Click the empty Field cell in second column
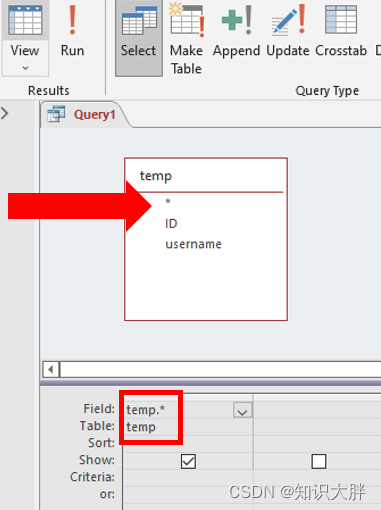This screenshot has height=510, width=381. pyautogui.click(x=317, y=410)
